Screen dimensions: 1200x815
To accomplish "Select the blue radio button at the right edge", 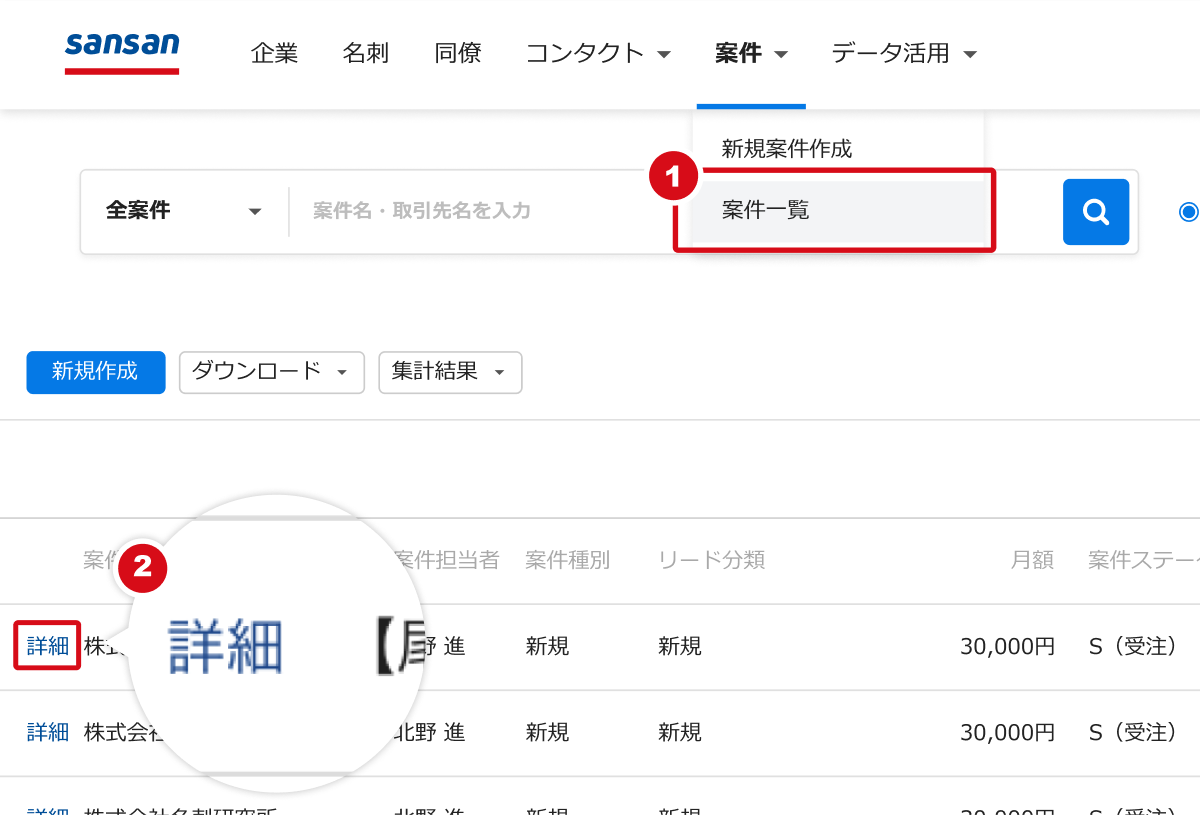I will coord(1189,212).
